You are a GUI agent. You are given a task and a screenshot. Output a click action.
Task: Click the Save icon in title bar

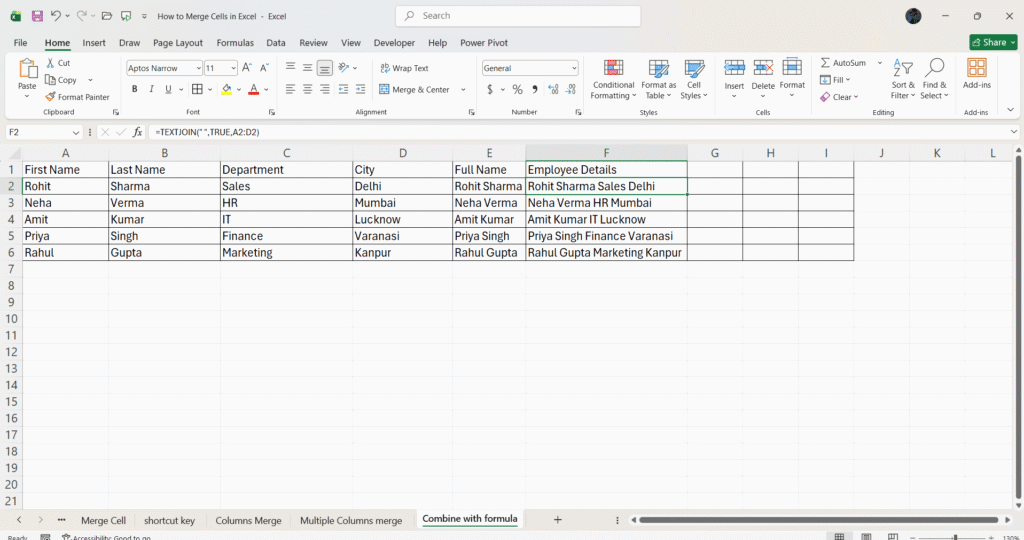[37, 16]
